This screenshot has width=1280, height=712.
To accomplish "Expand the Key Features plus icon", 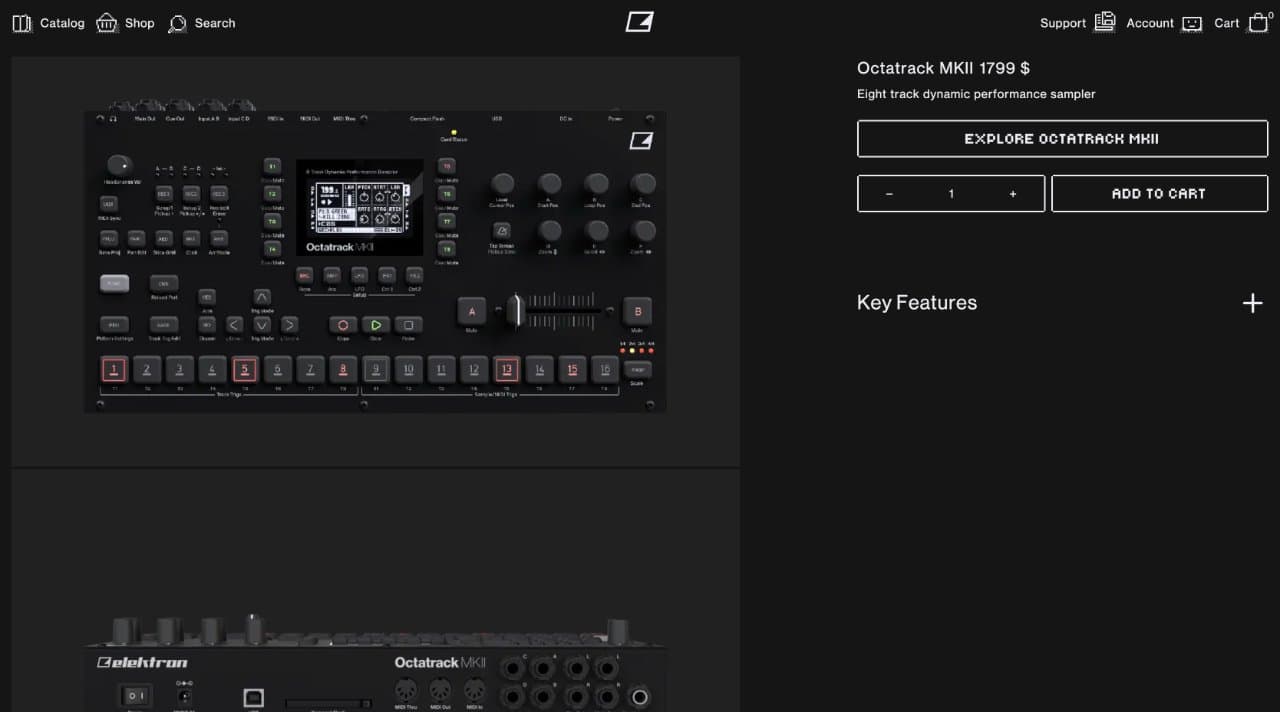I will point(1252,303).
